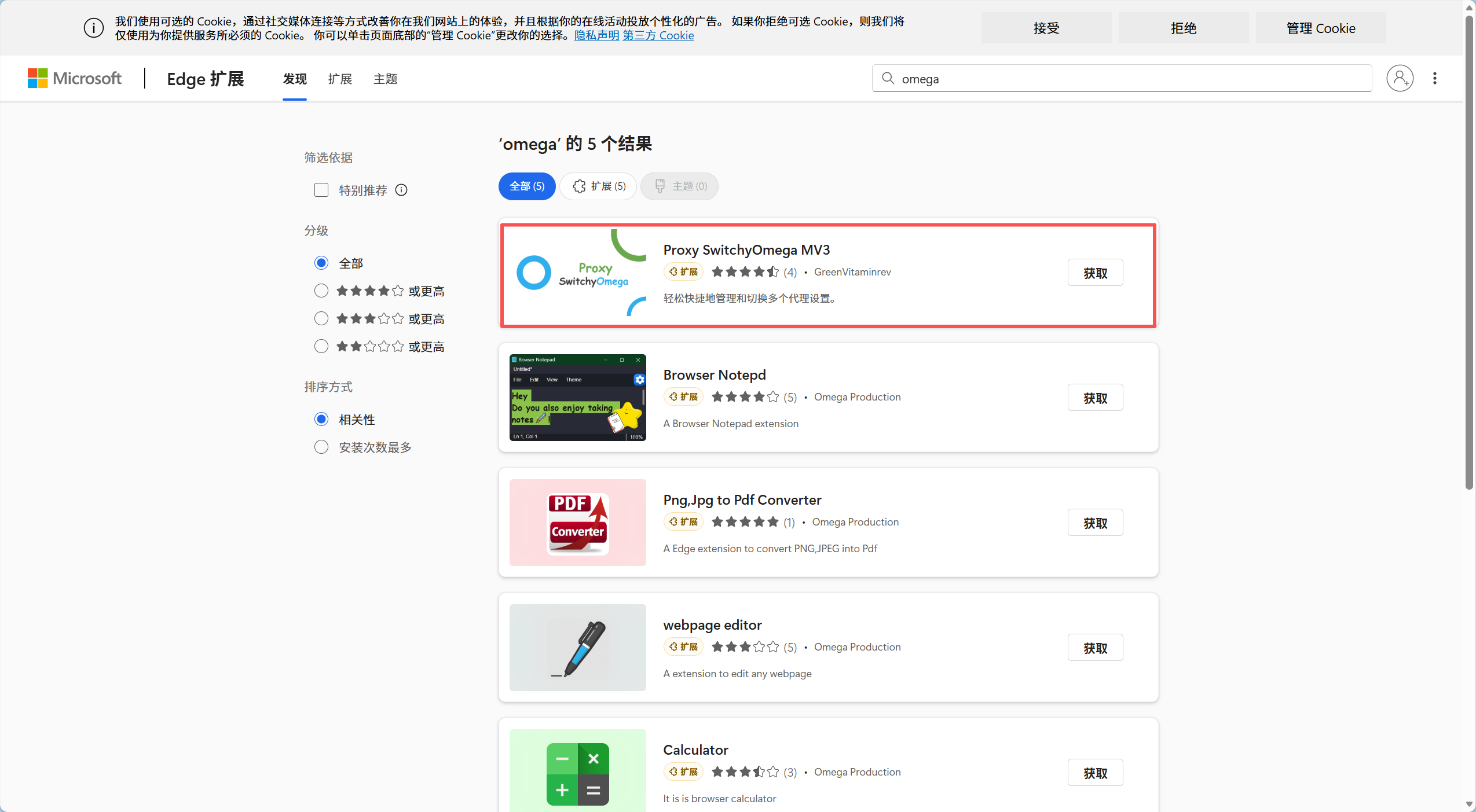The height and width of the screenshot is (812, 1476).
Task: Open the user account sign-in icon
Action: [x=1400, y=78]
